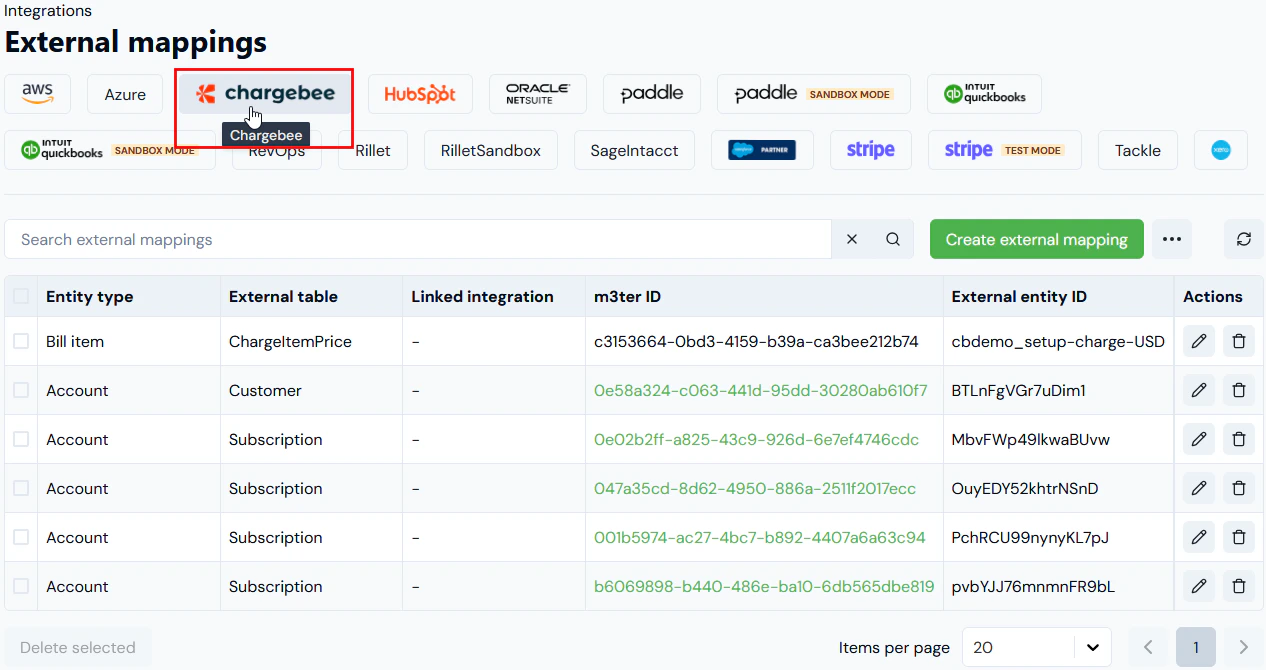Check the MbvFWp49lkwaBUvw row checkbox
Viewport: 1266px width, 670px height.
click(x=21, y=439)
